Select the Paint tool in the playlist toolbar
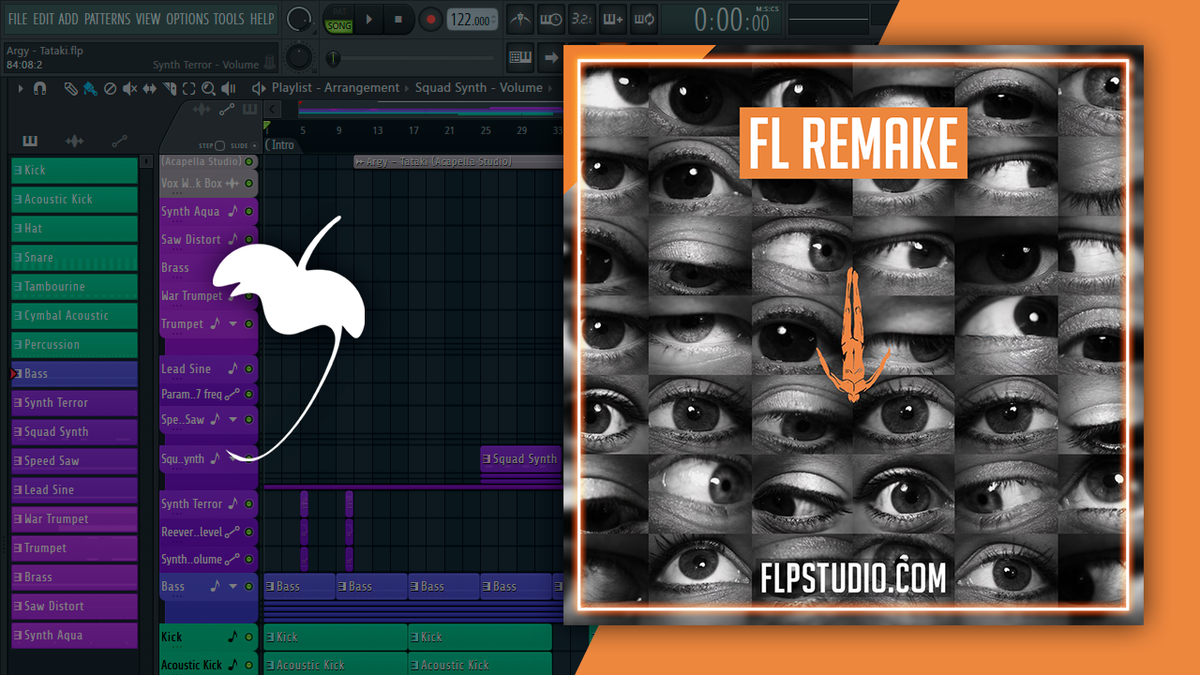The image size is (1200, 675). click(90, 88)
